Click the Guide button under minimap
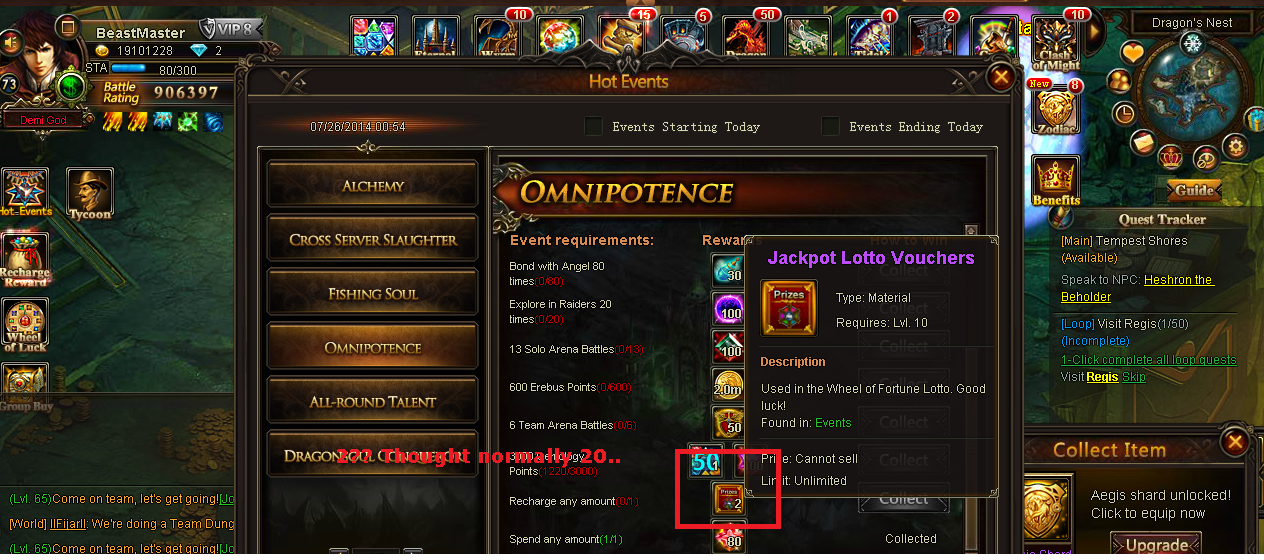The width and height of the screenshot is (1264, 560). [1195, 190]
